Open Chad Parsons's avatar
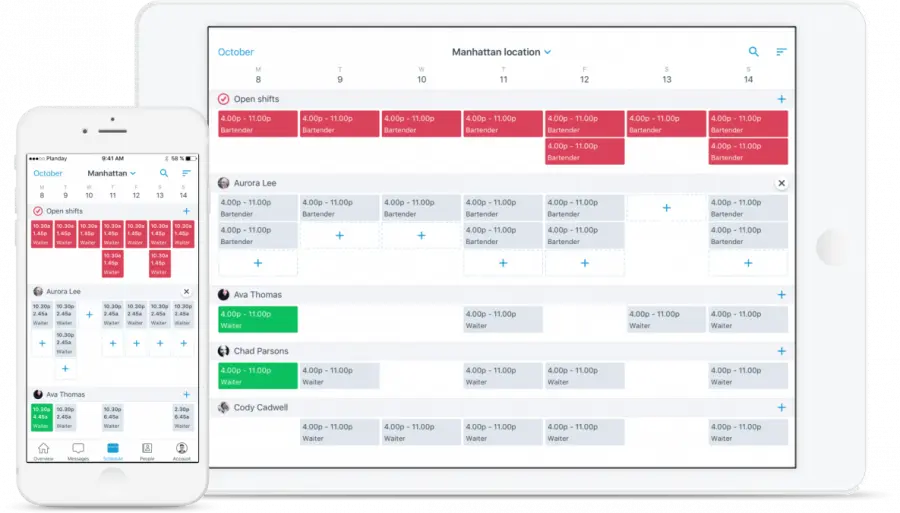This screenshot has height=513, width=900. (223, 351)
